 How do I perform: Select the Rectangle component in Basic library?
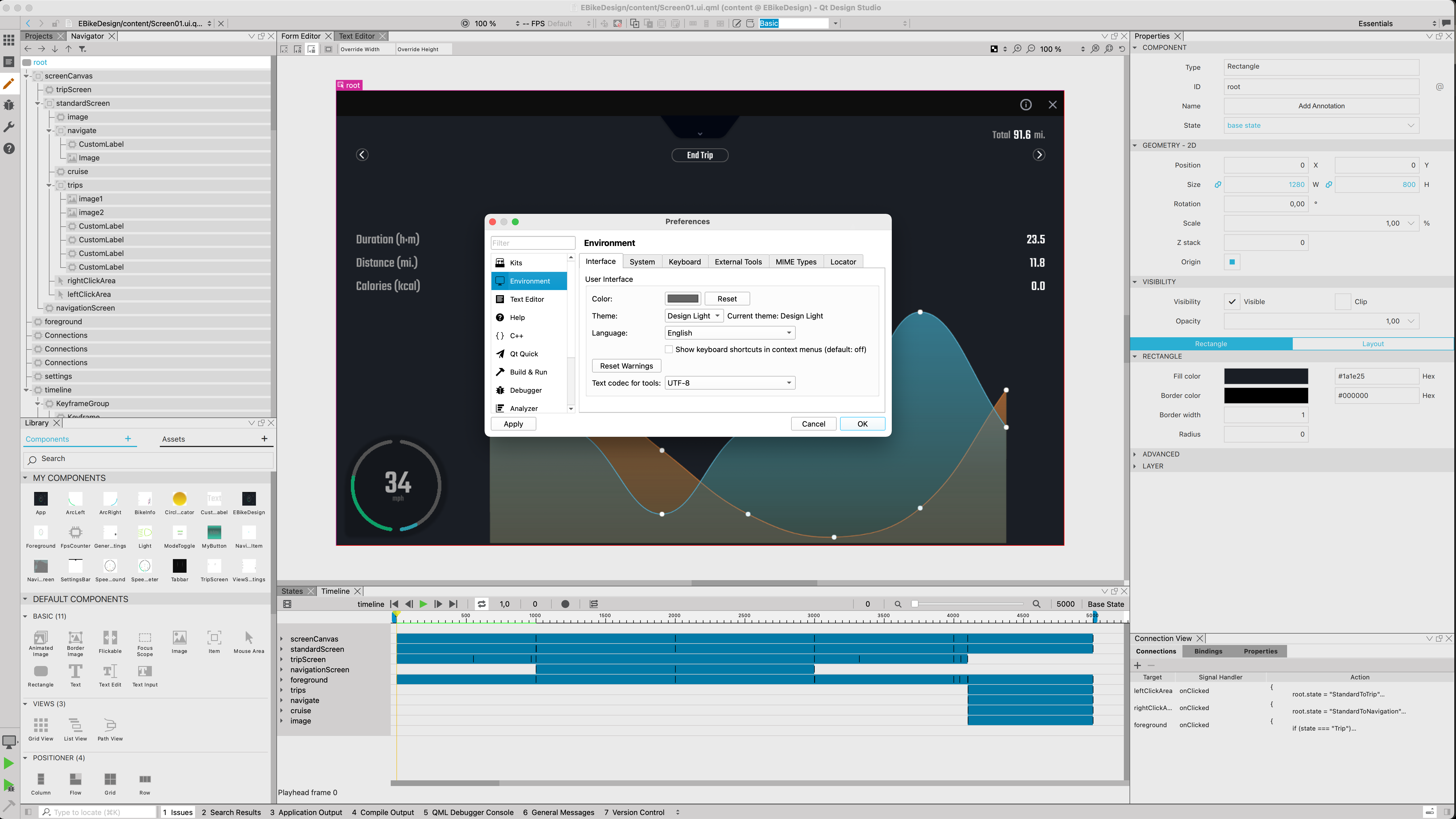point(41,672)
